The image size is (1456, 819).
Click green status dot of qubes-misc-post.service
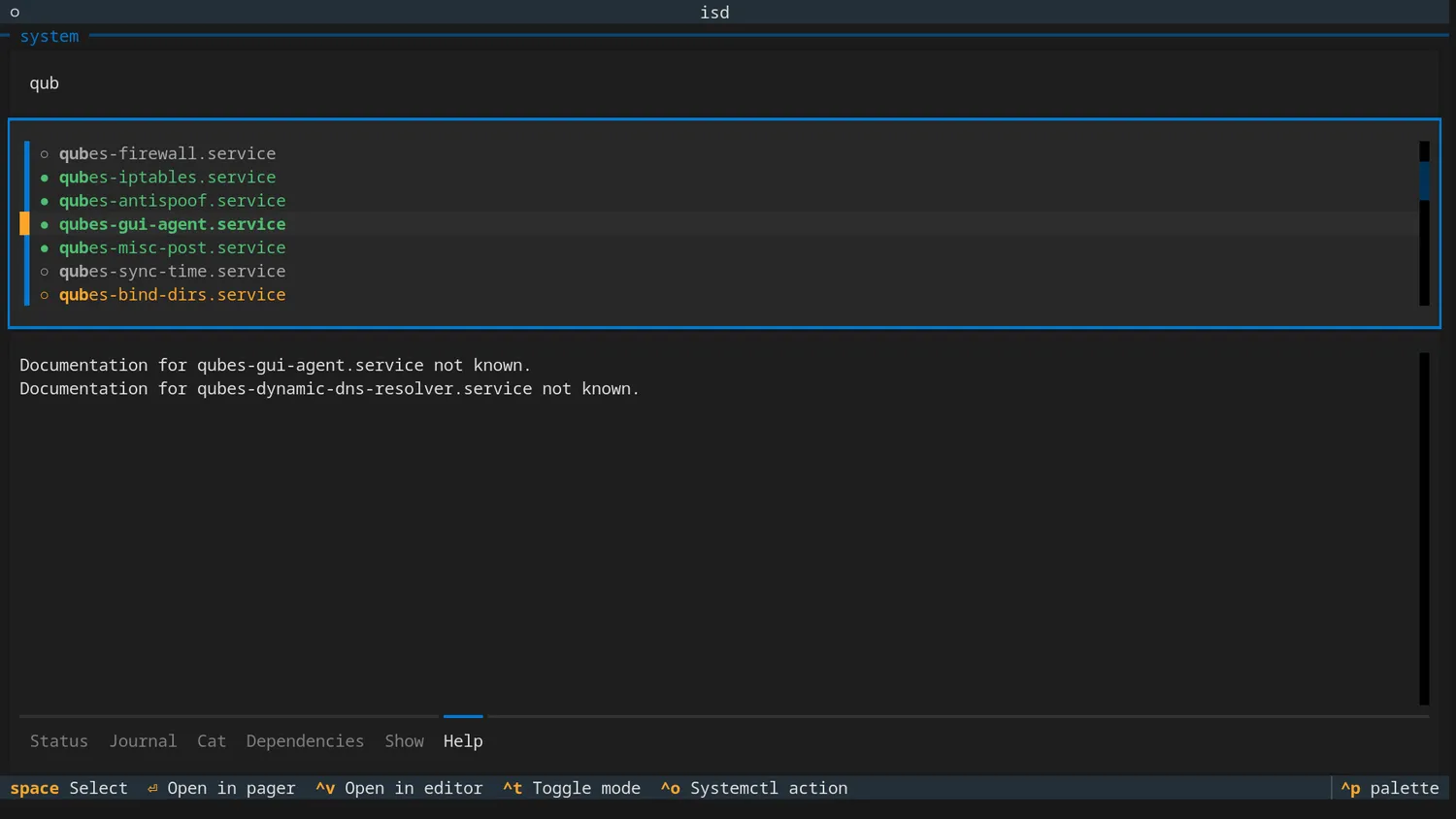[45, 248]
